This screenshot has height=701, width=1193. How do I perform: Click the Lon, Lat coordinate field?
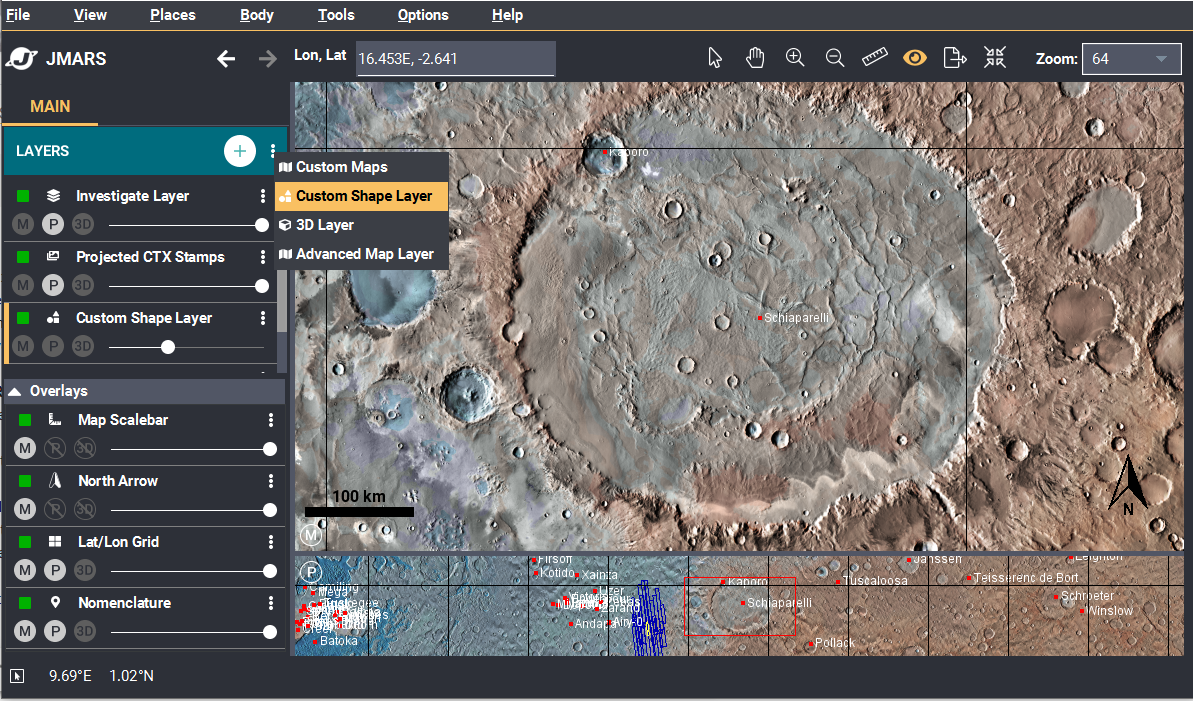pyautogui.click(x=455, y=59)
